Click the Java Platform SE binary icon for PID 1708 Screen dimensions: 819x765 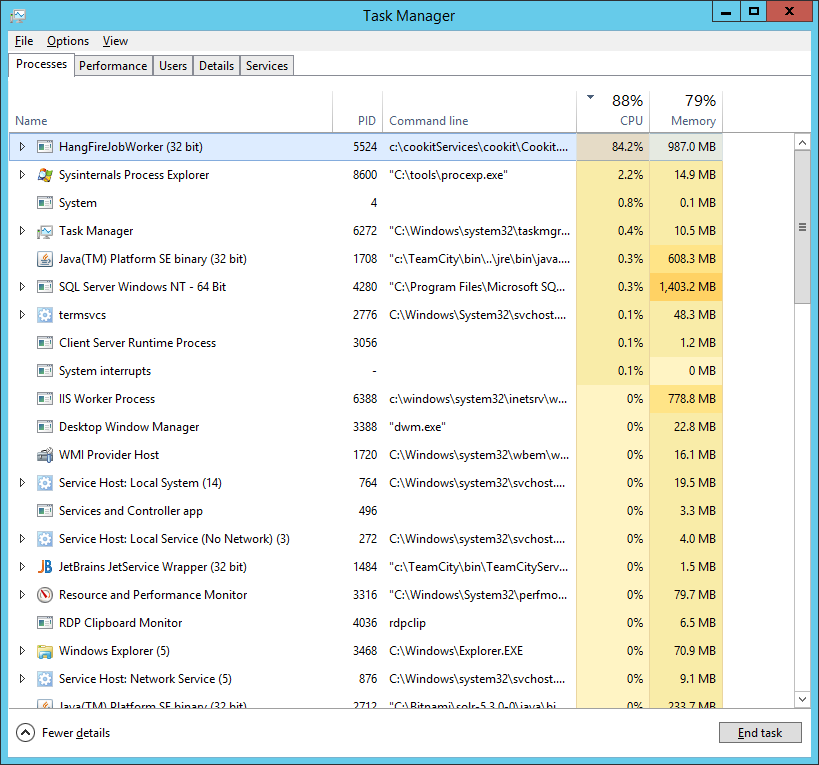pos(45,259)
